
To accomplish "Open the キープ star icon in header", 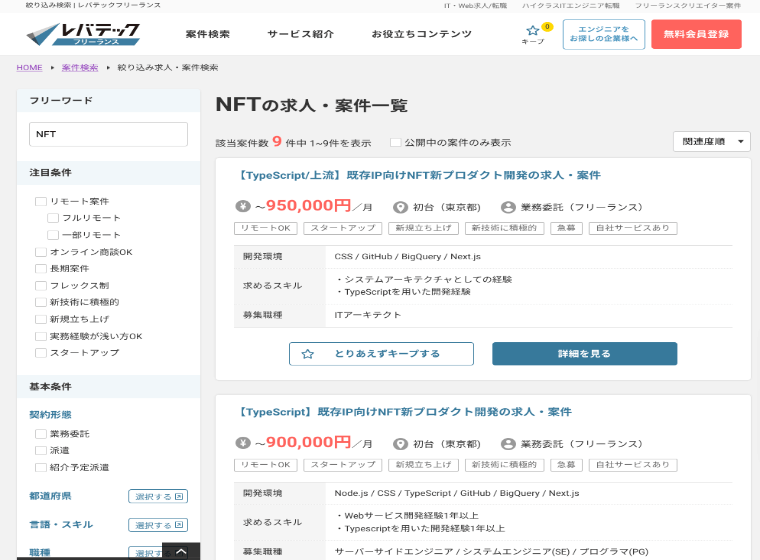I will [533, 31].
